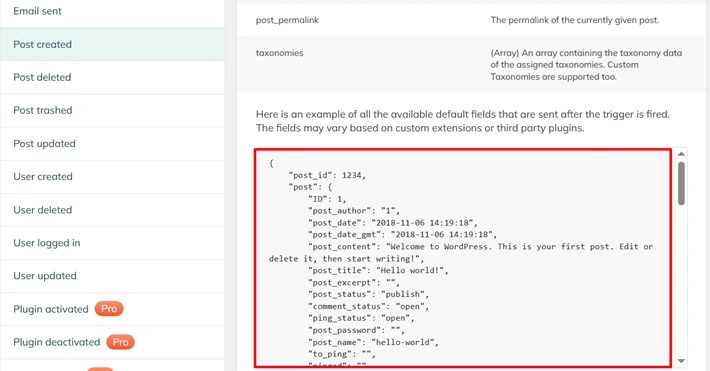The width and height of the screenshot is (710, 371).
Task: Click the example fields intro paragraph
Action: (462, 121)
